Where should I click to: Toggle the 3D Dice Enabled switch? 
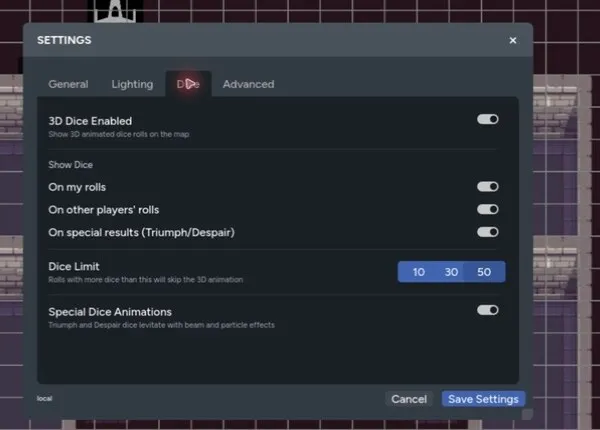(x=488, y=119)
